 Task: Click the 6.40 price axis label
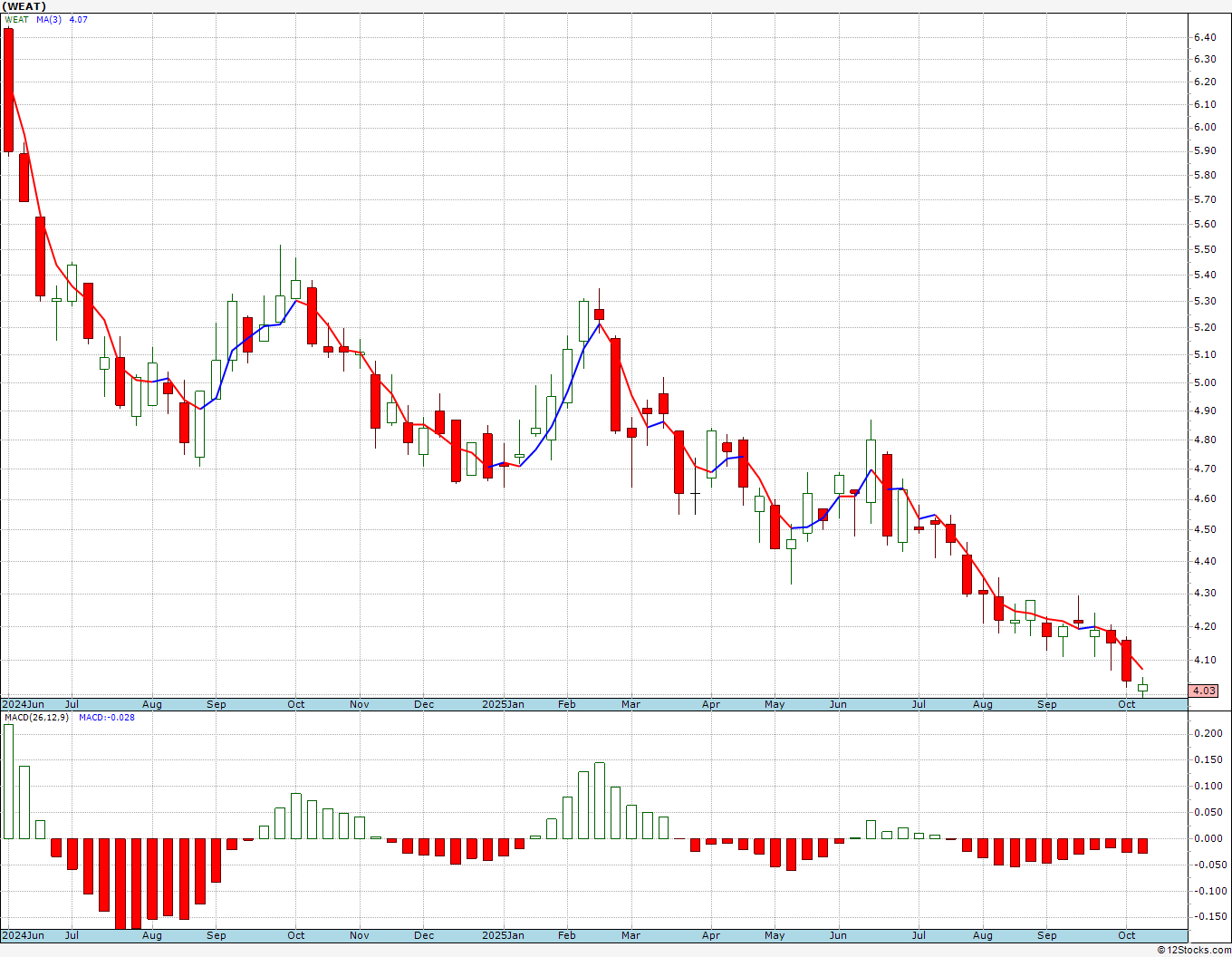pyautogui.click(x=1205, y=37)
